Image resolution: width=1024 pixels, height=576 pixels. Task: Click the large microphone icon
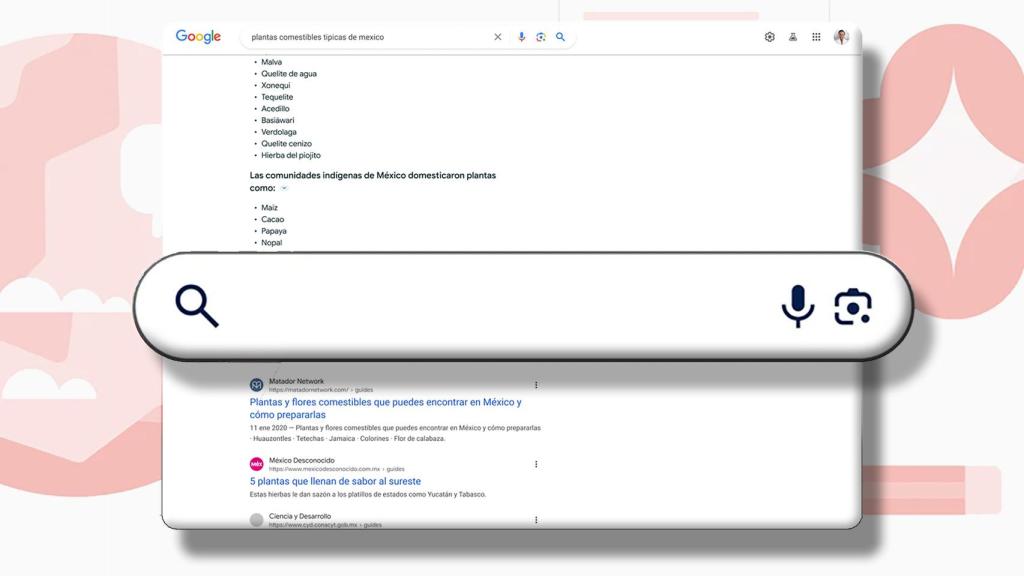click(x=798, y=306)
